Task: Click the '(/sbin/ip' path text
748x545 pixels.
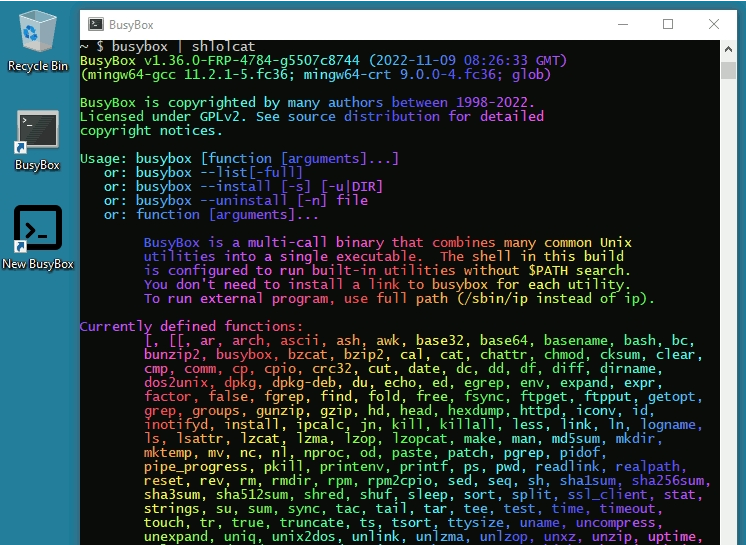Action: [x=492, y=299]
